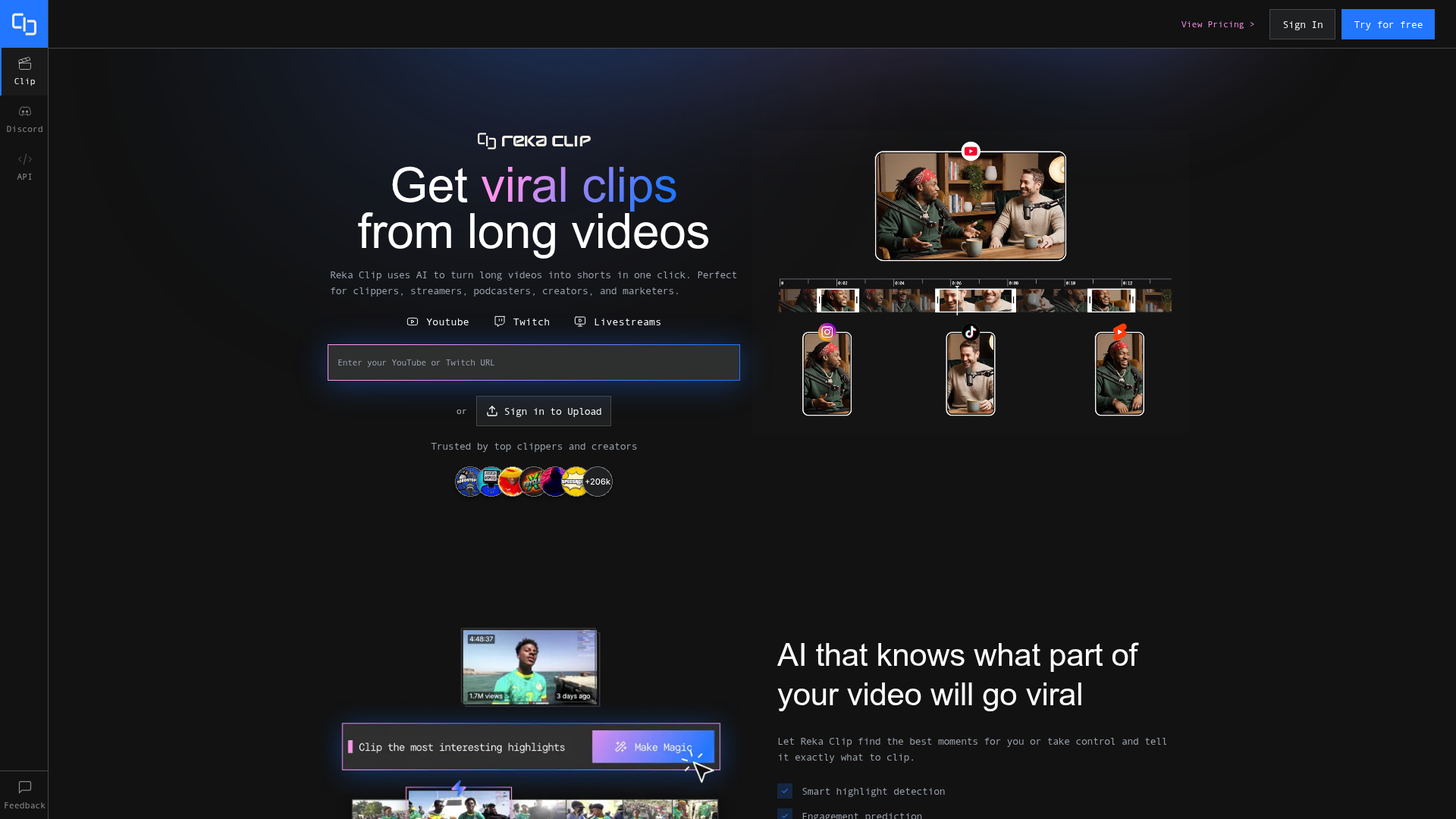Click the 'Trusted by top clippers and creators' text
This screenshot has height=819, width=1456.
point(534,446)
